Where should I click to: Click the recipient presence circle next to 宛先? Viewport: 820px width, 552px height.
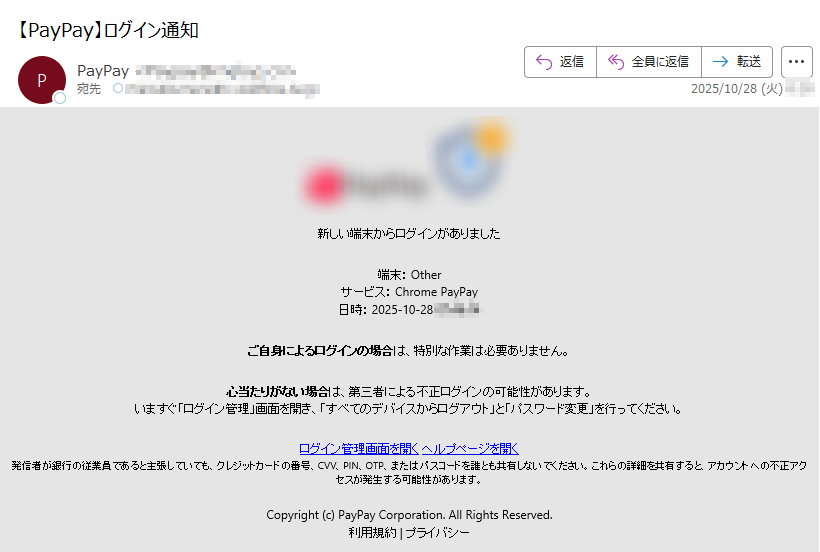118,88
